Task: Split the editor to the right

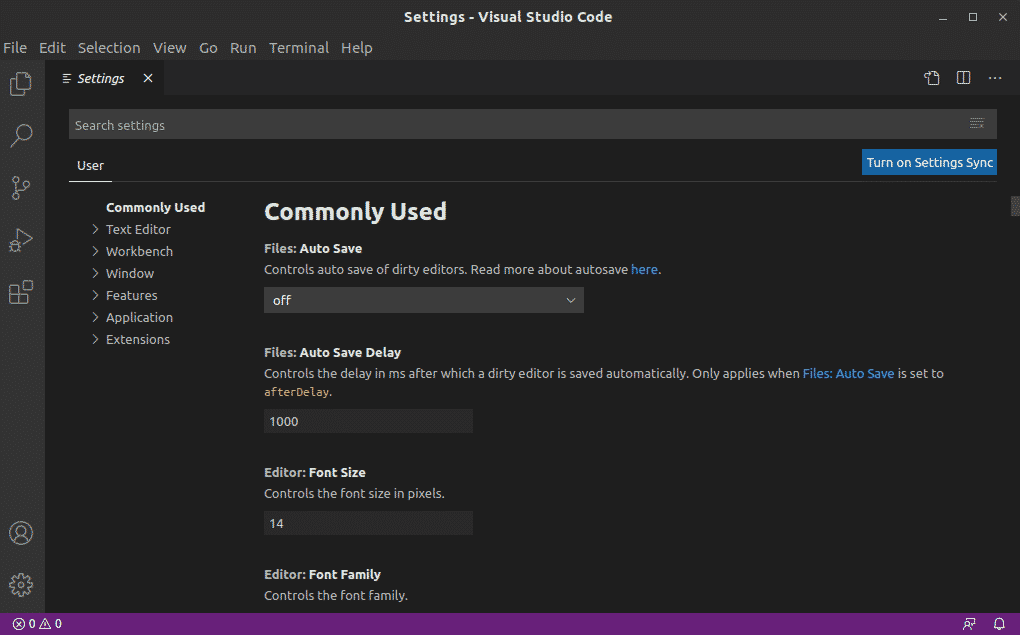Action: click(x=963, y=78)
